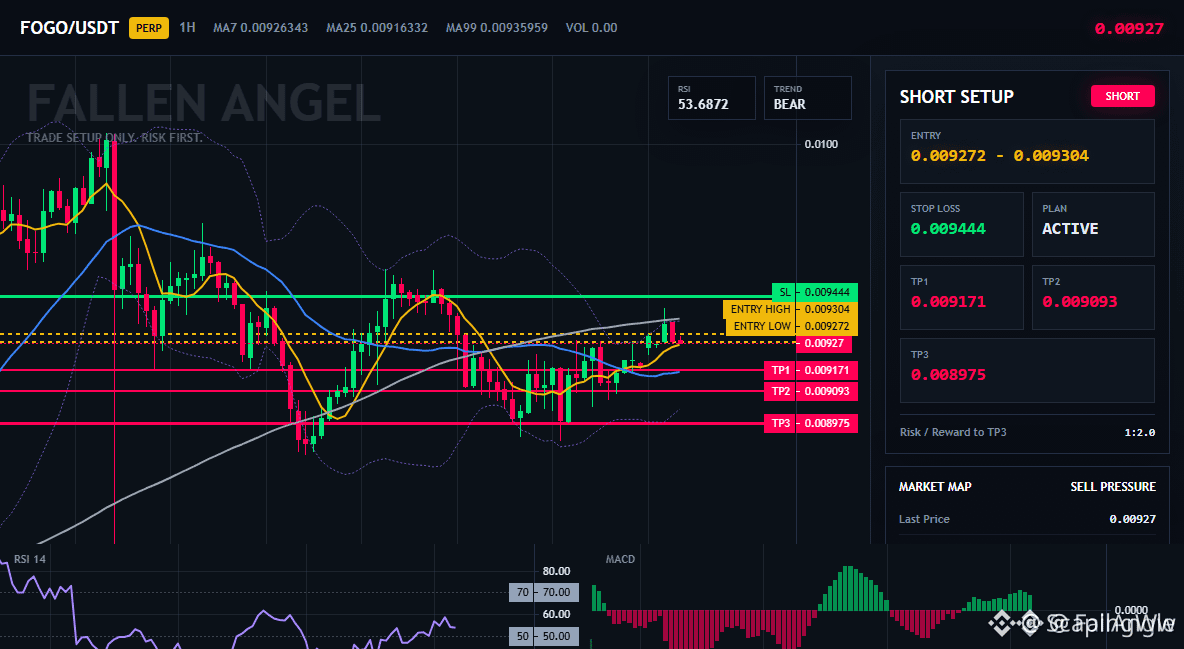Click the FOGO/USDT pair title
Screen dimensions: 1184x649
point(69,28)
